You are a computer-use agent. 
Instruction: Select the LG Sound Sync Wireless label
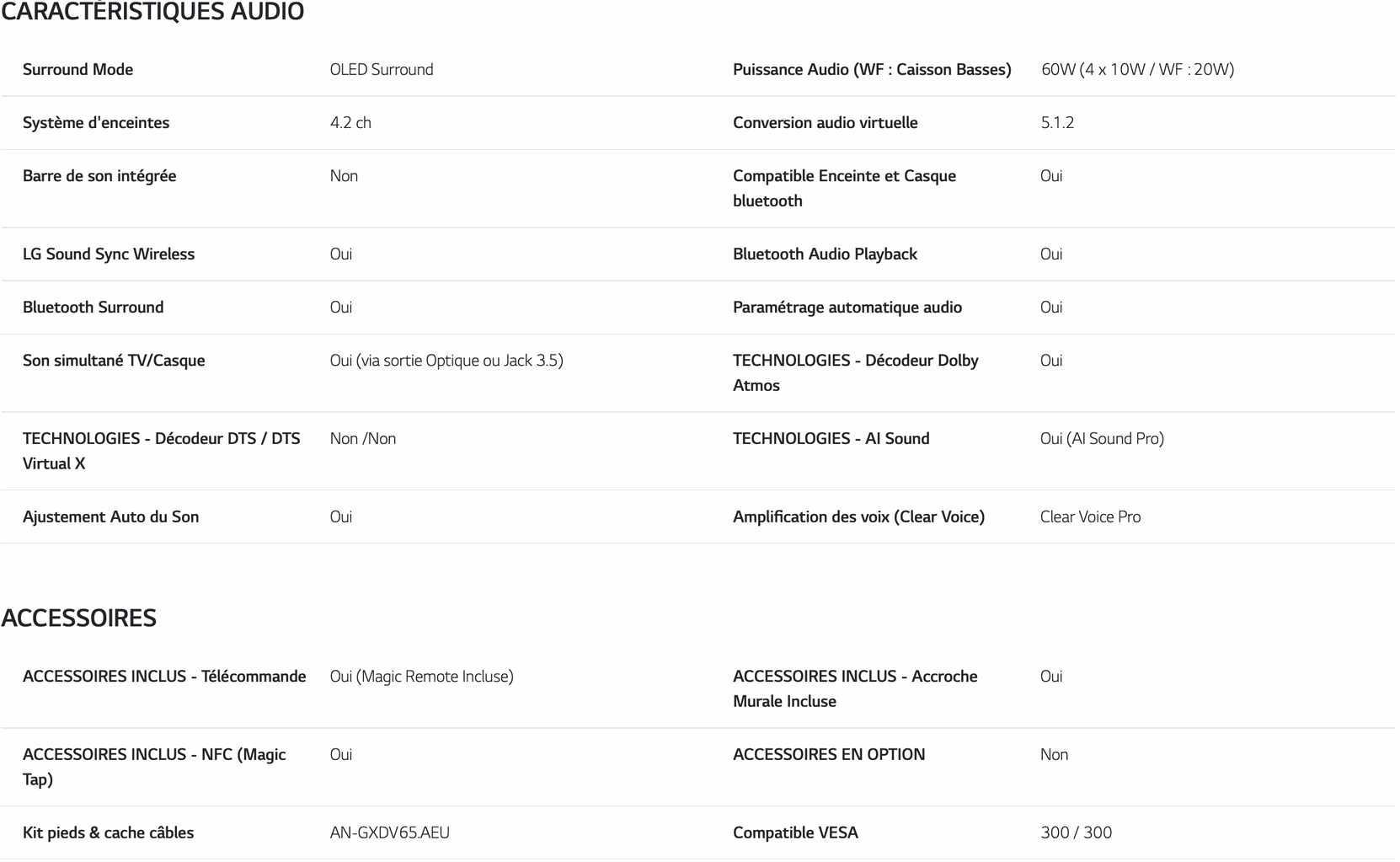click(109, 254)
